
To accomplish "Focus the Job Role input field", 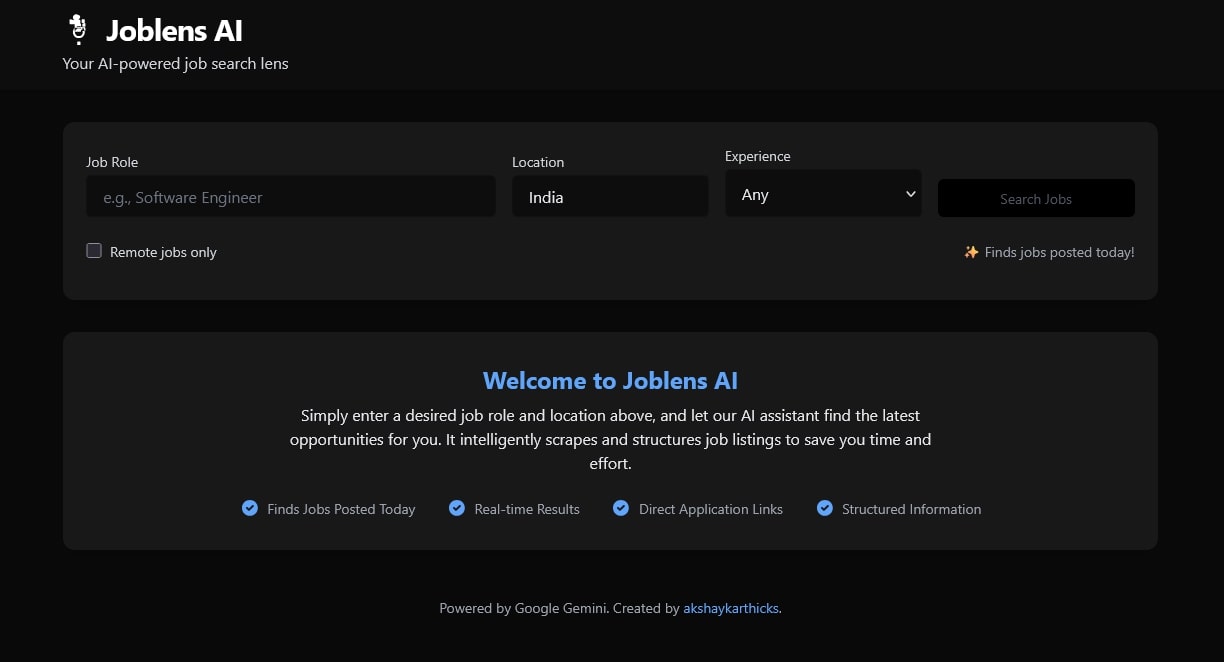I will pyautogui.click(x=290, y=197).
